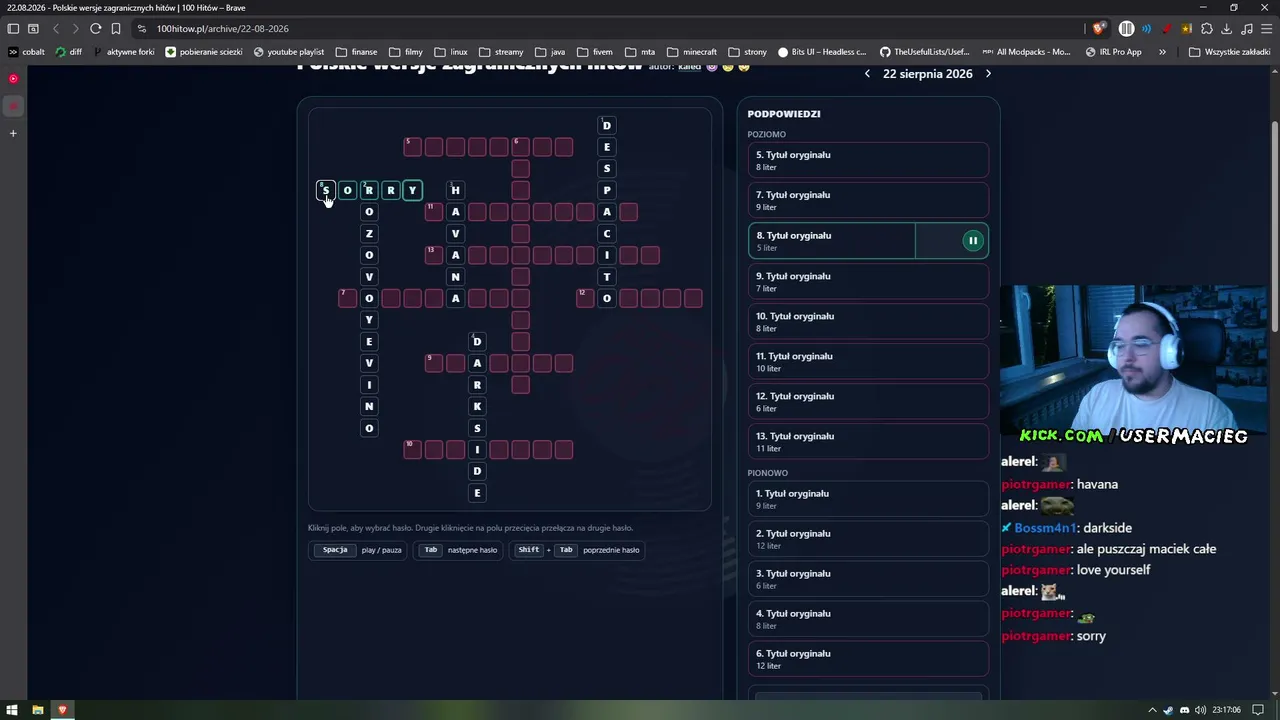Screen dimensions: 1280x720
Task: Select vertical clue 2 Tytuł oryginału 12 liter
Action: point(868,539)
